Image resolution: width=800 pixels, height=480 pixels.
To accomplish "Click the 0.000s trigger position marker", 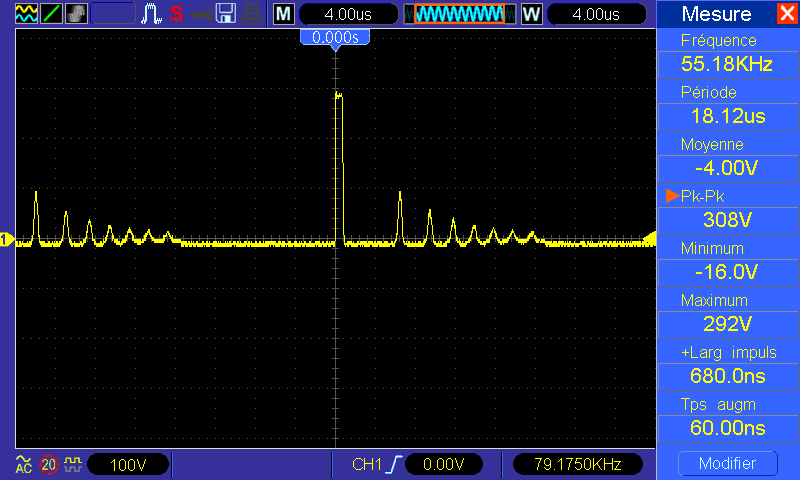I will tap(336, 37).
